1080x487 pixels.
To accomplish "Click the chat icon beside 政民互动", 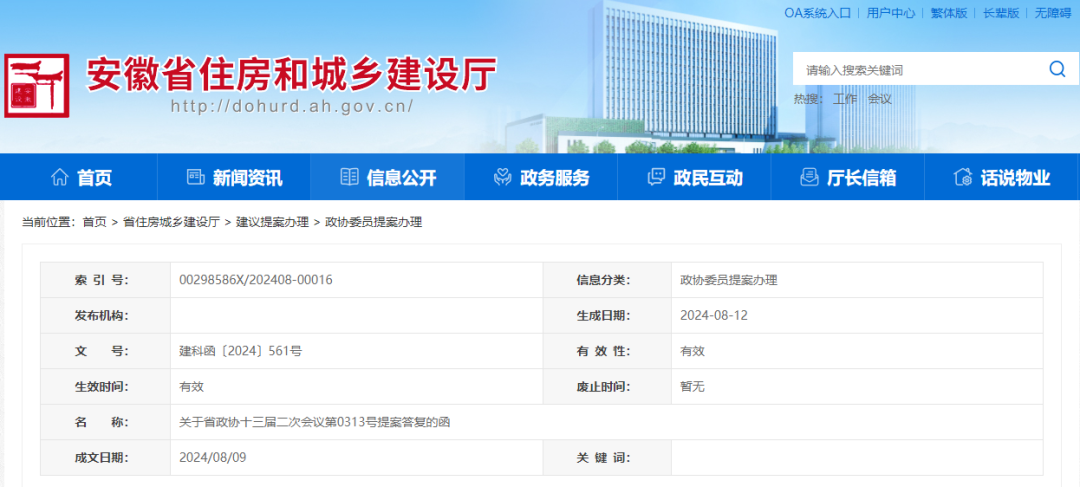I will 656,177.
